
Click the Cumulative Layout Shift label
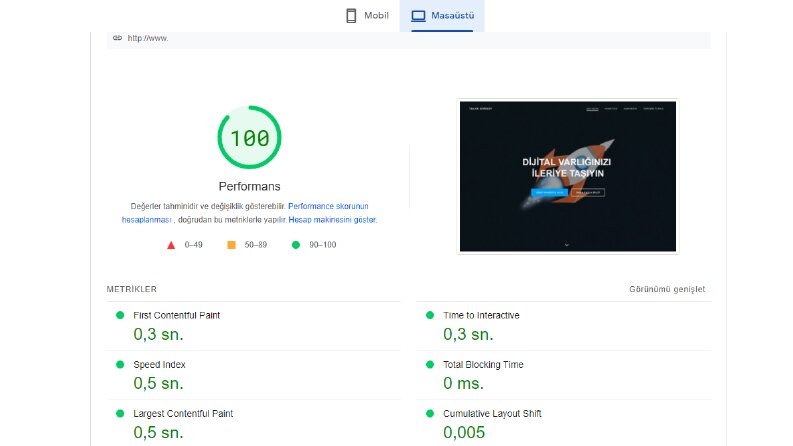point(492,414)
